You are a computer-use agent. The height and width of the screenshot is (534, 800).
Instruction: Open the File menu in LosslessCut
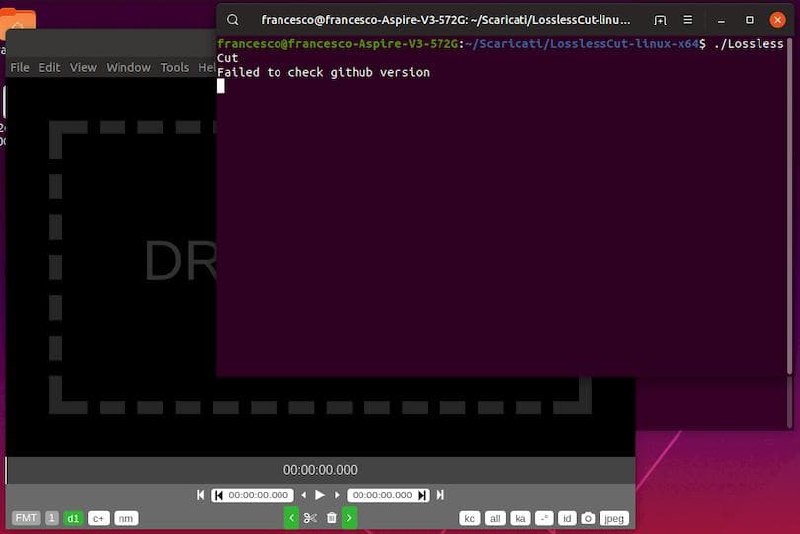(x=20, y=67)
